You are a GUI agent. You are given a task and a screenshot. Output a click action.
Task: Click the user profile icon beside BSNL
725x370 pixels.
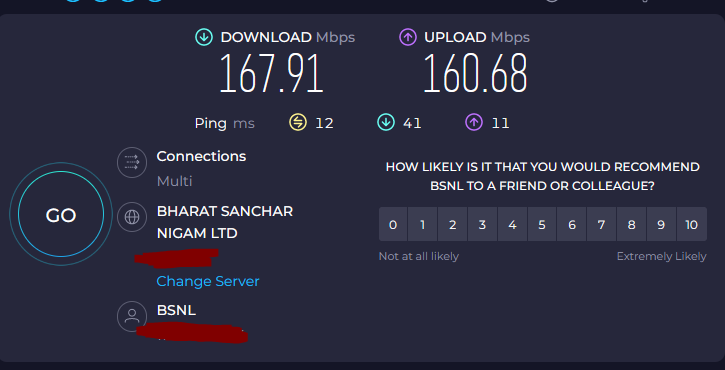pos(132,316)
